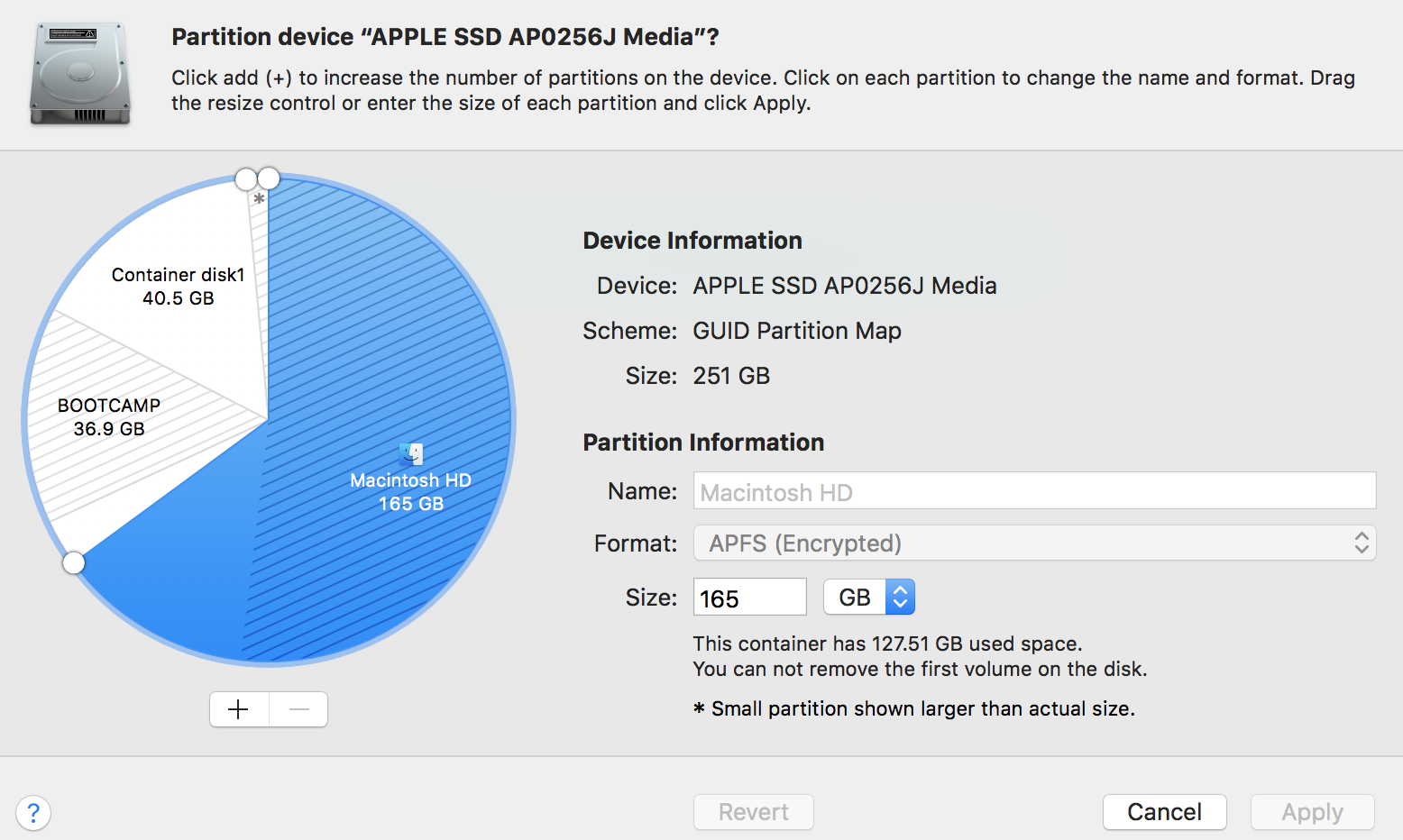Focus the Size field showing 165
Screen dimensions: 1403x840
(749, 598)
